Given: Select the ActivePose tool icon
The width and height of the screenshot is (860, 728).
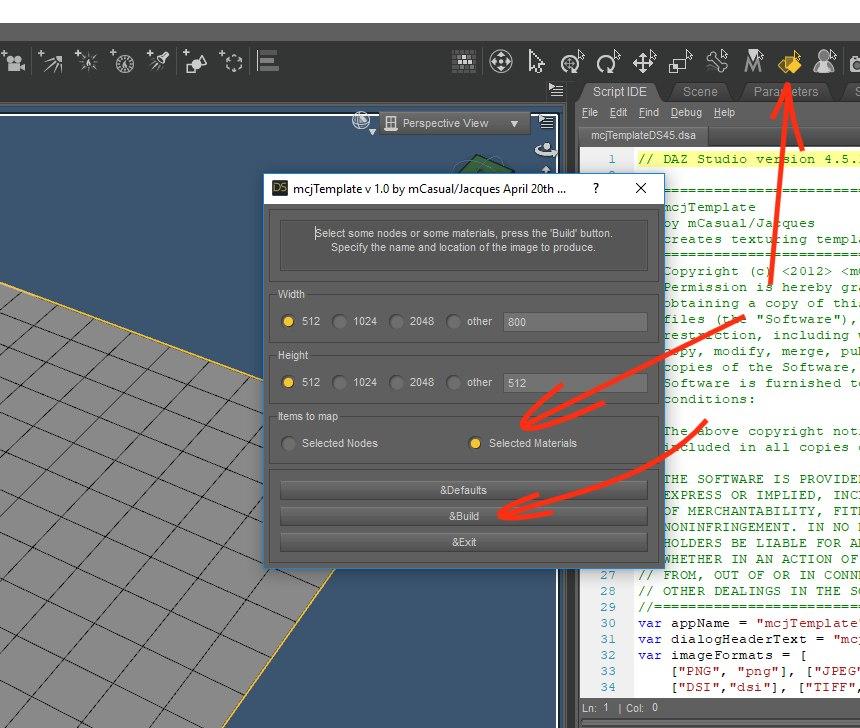Looking at the screenshot, I should (x=572, y=61).
